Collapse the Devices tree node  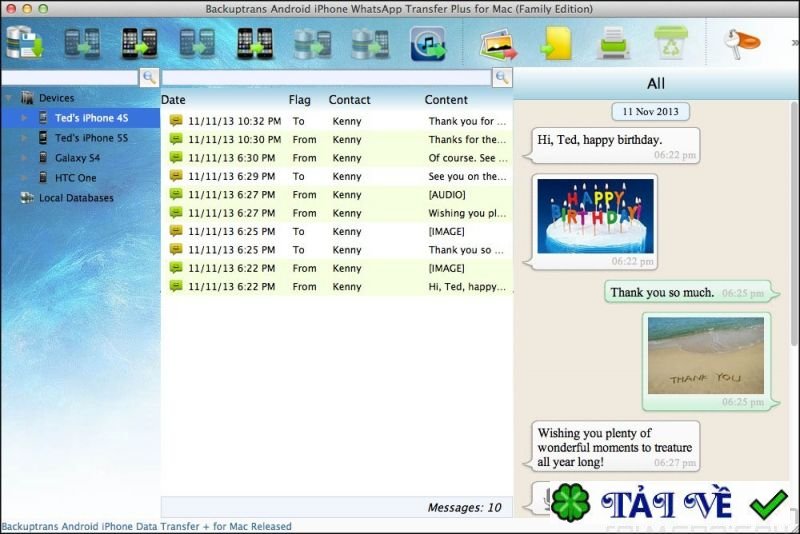click(x=9, y=98)
